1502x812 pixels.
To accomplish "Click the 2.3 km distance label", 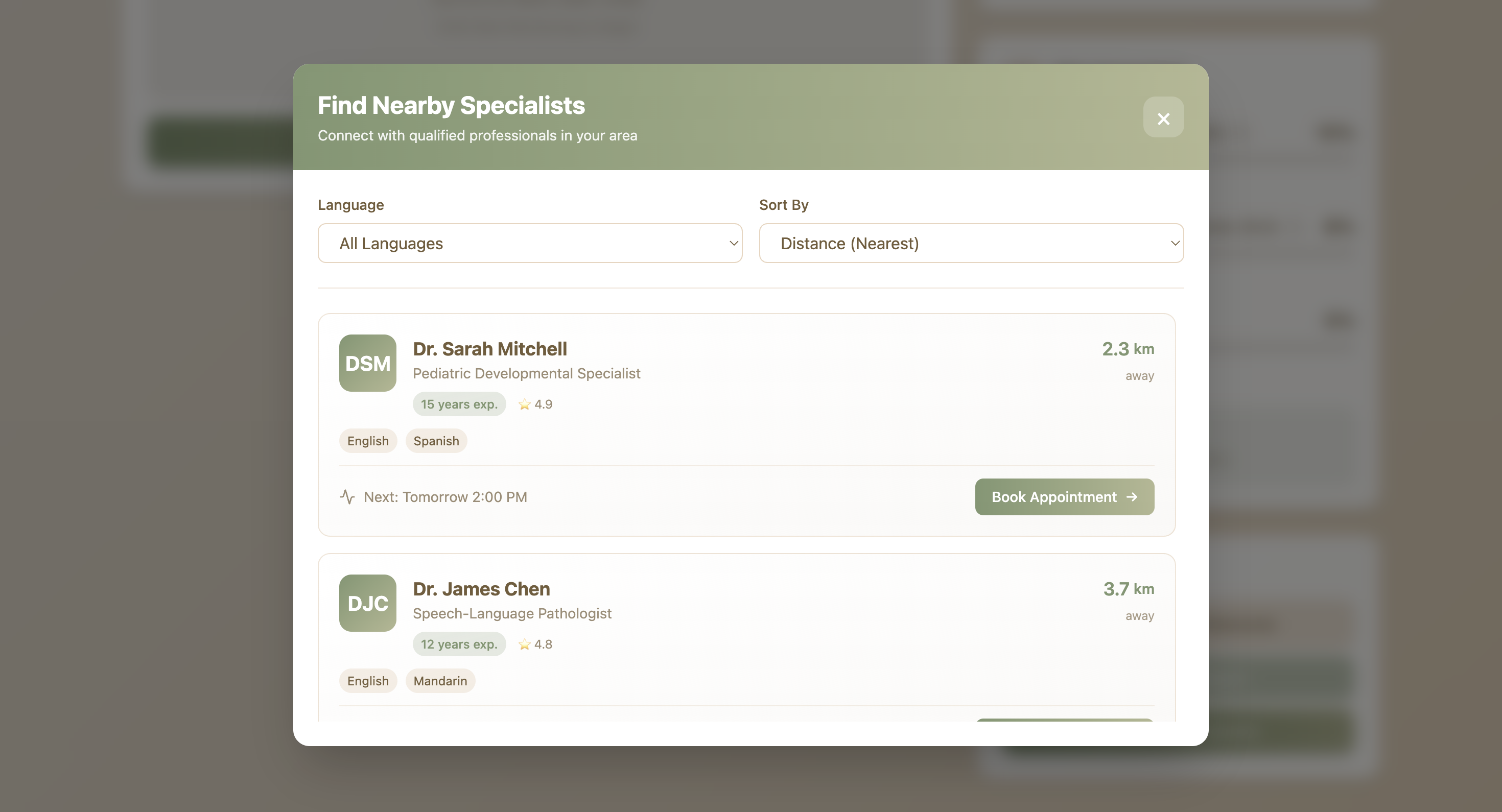I will tap(1127, 349).
